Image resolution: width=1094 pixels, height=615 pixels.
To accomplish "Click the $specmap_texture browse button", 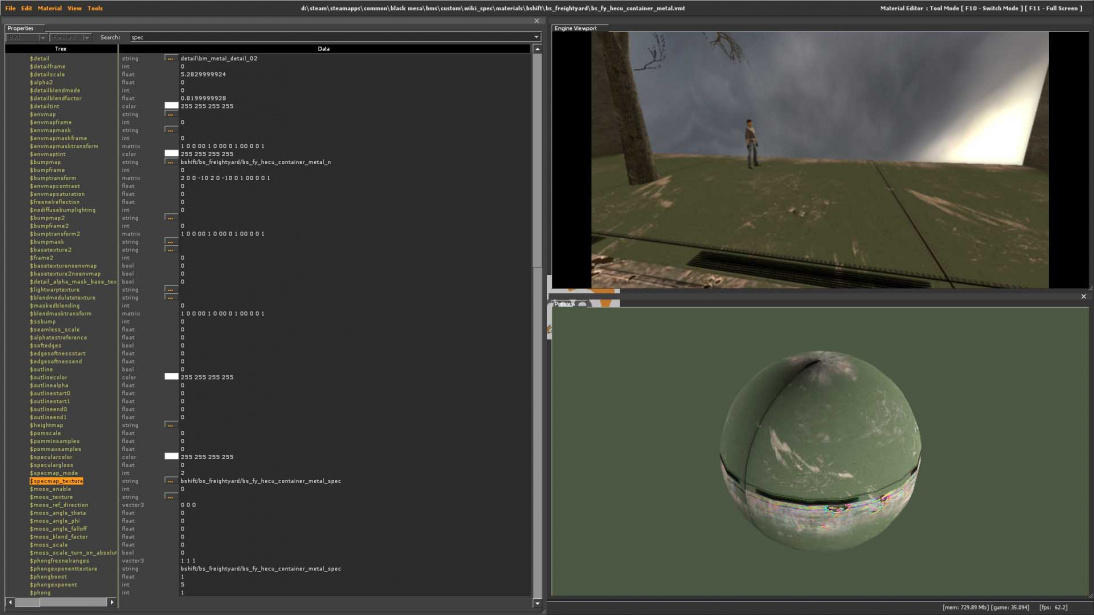I will [170, 481].
